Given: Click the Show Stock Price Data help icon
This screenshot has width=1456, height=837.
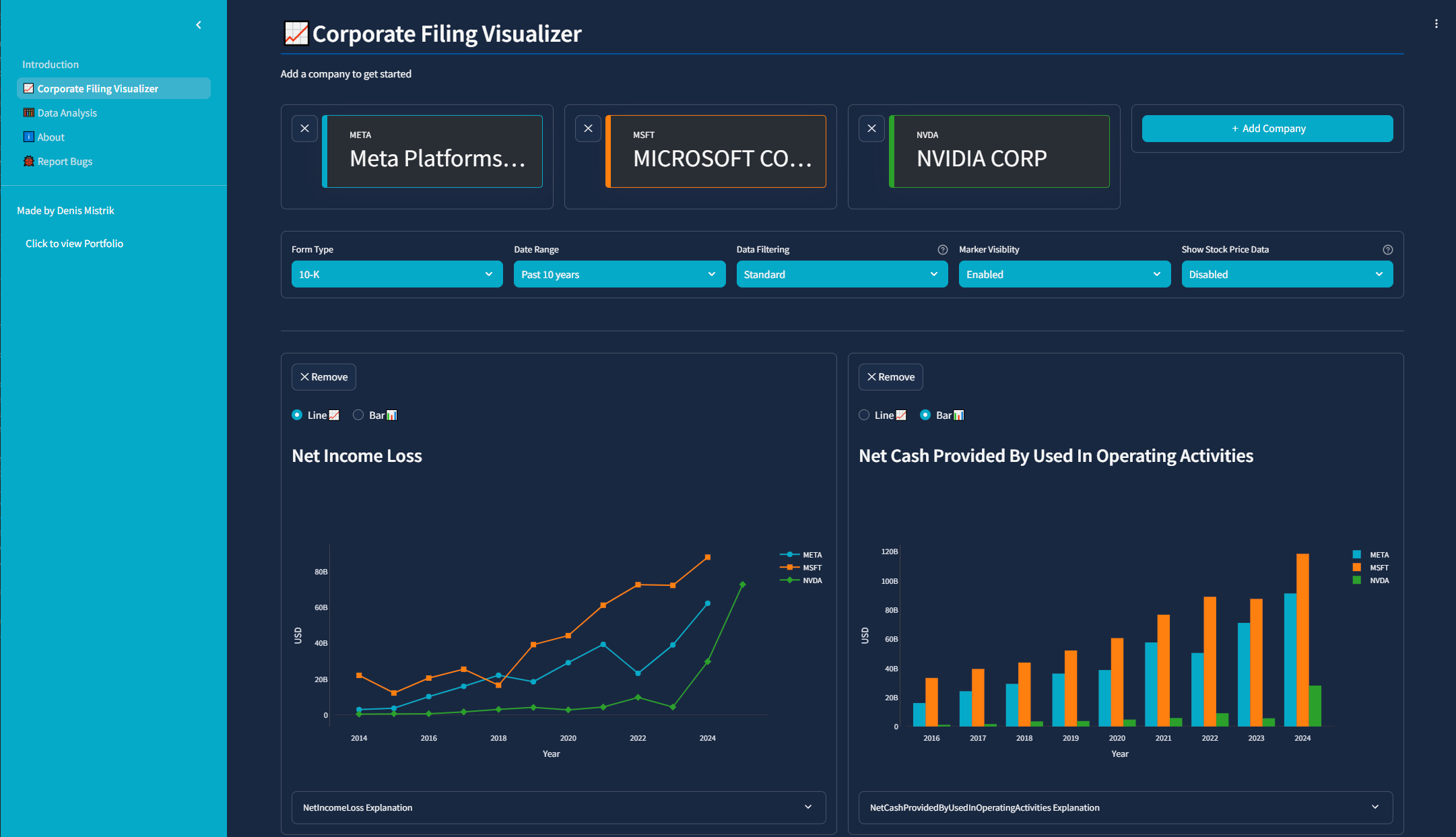Looking at the screenshot, I should pyautogui.click(x=1387, y=250).
